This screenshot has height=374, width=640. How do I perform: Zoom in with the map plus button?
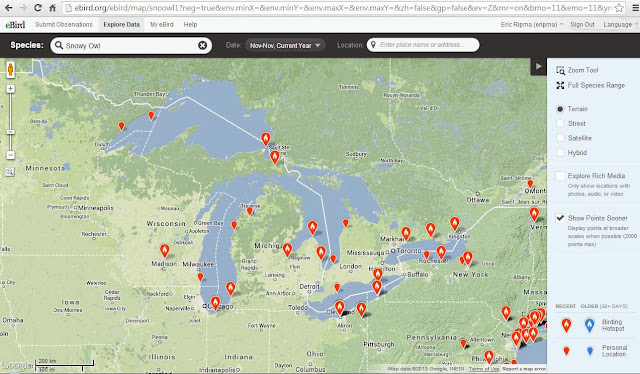coord(11,89)
